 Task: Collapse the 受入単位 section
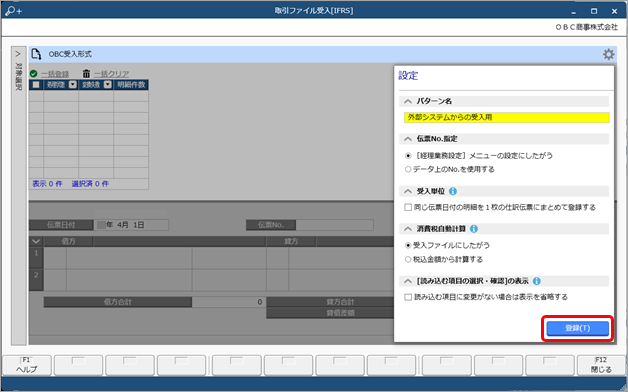coord(408,191)
